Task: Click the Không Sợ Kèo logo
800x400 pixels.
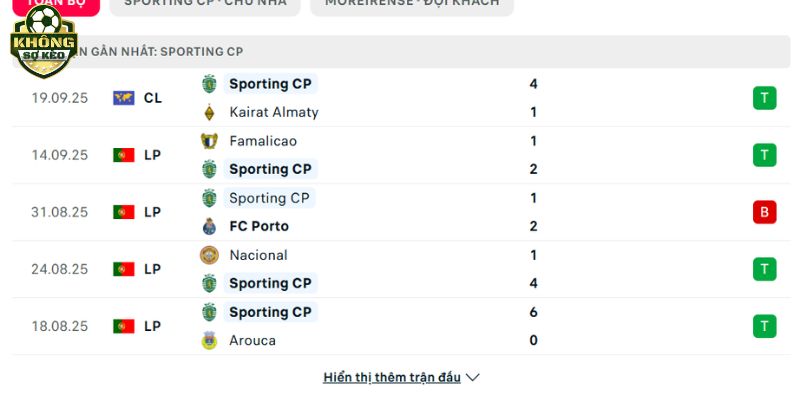Action: [x=44, y=41]
